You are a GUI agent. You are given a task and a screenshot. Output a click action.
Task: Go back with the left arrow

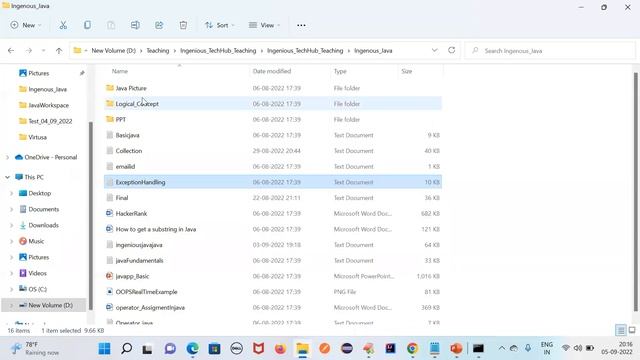(11, 51)
